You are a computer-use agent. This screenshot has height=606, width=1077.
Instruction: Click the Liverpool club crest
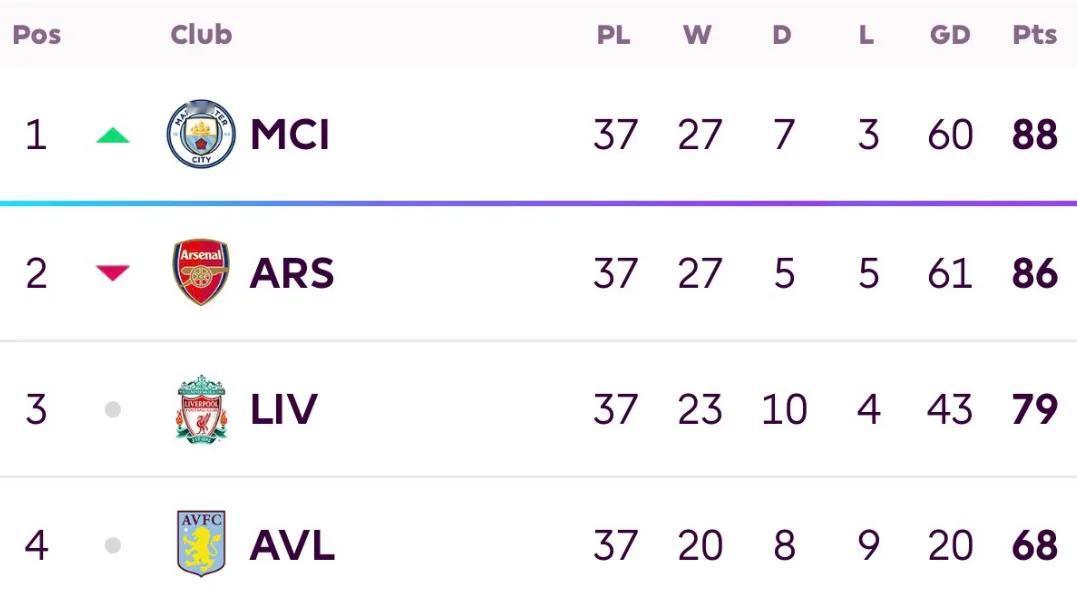point(201,409)
